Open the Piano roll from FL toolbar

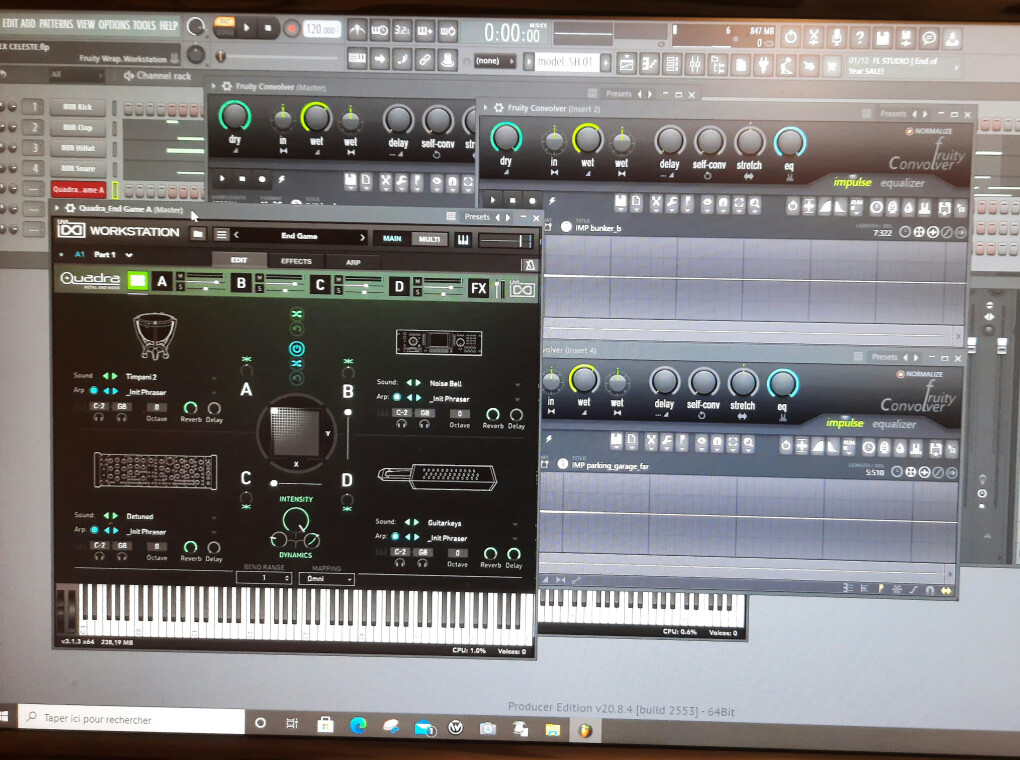coord(650,64)
